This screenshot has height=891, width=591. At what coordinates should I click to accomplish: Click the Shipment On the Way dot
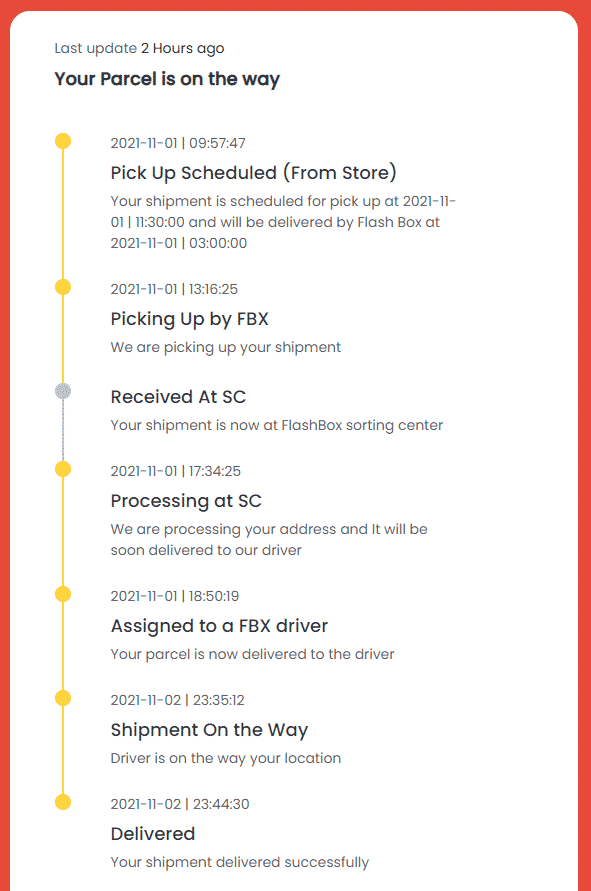[64, 696]
